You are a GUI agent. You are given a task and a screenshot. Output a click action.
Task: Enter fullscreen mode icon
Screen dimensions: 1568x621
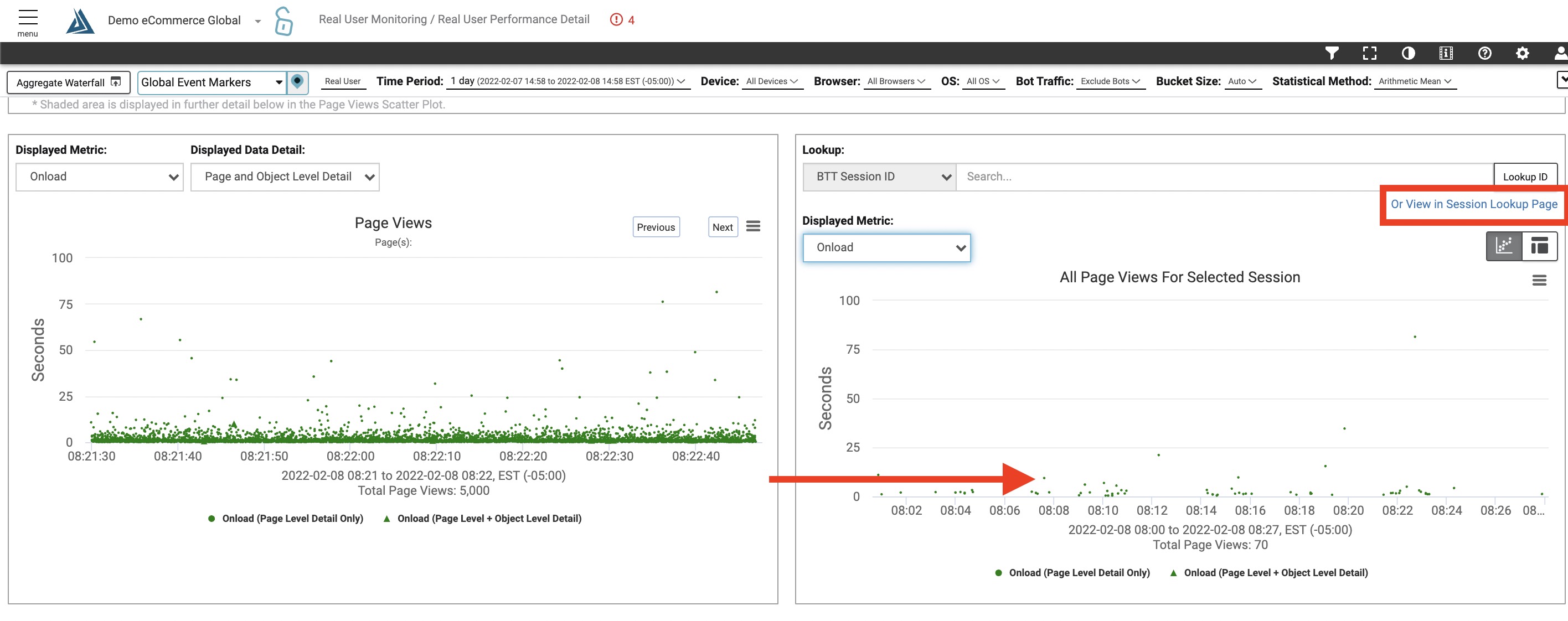click(1369, 54)
